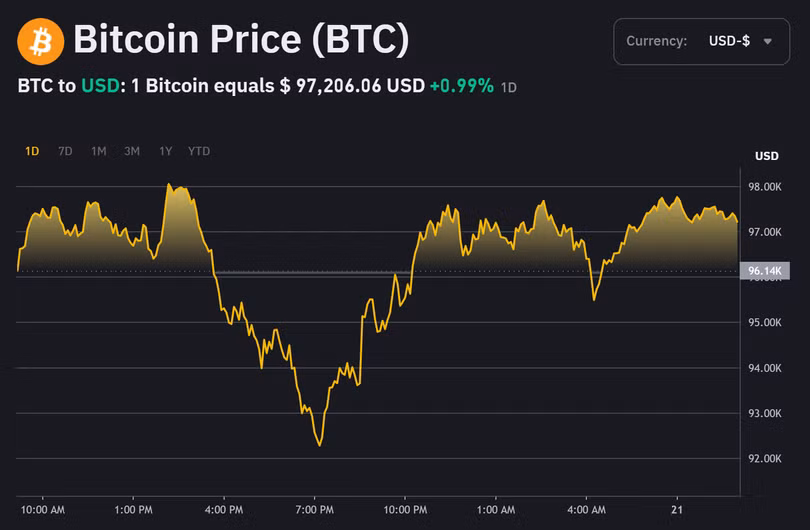This screenshot has height=530, width=810.
Task: Click the Bitcoin Price (BTC) heading
Action: [x=241, y=39]
